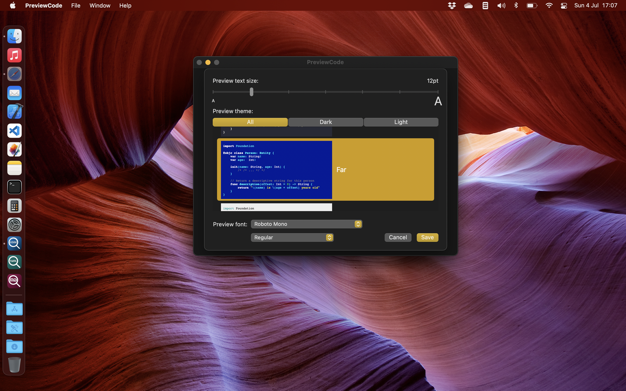Open the Help menu
Viewport: 626px width, 391px height.
125,6
